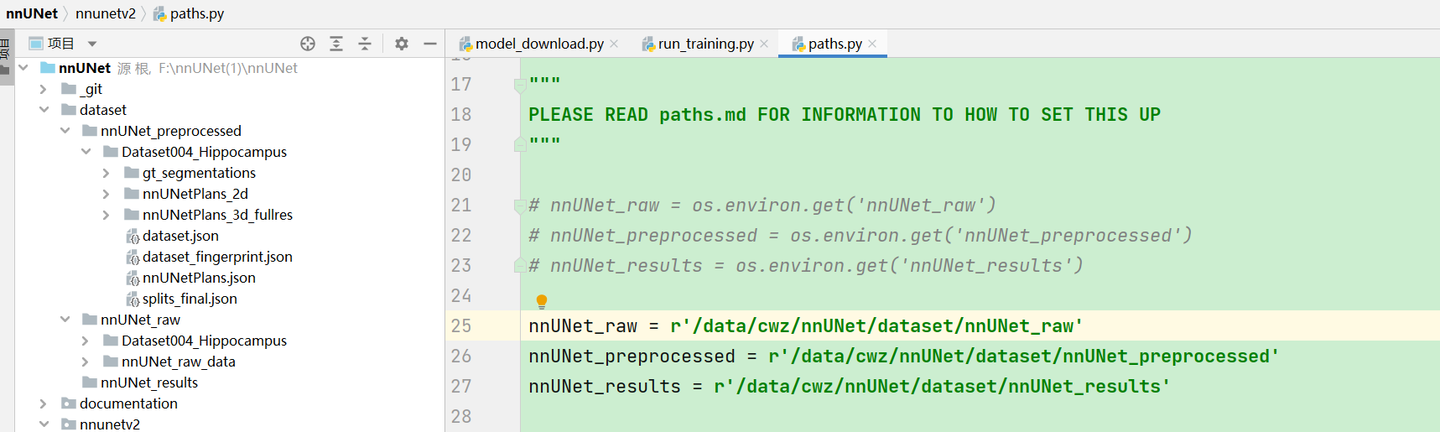The width and height of the screenshot is (1440, 432).
Task: Toggle docstring fold marker at line 17
Action: tap(519, 85)
